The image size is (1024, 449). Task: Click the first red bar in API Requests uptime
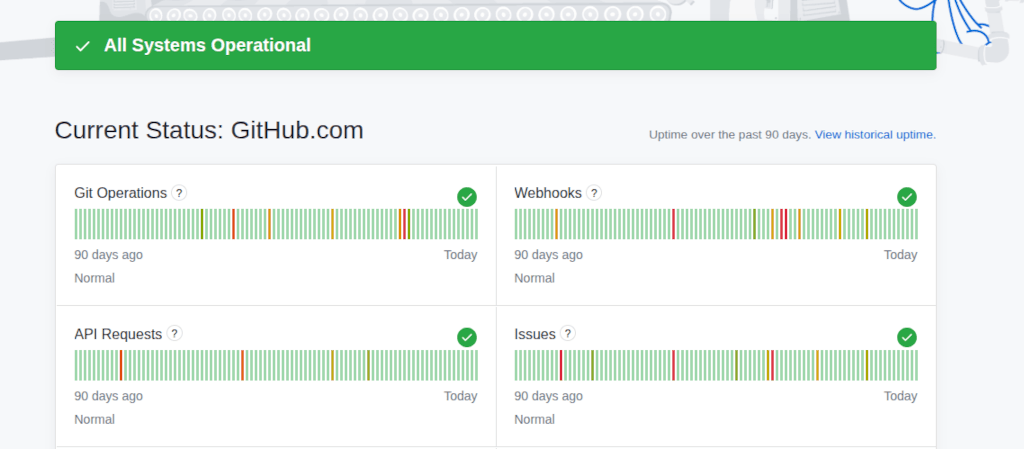[120, 365]
